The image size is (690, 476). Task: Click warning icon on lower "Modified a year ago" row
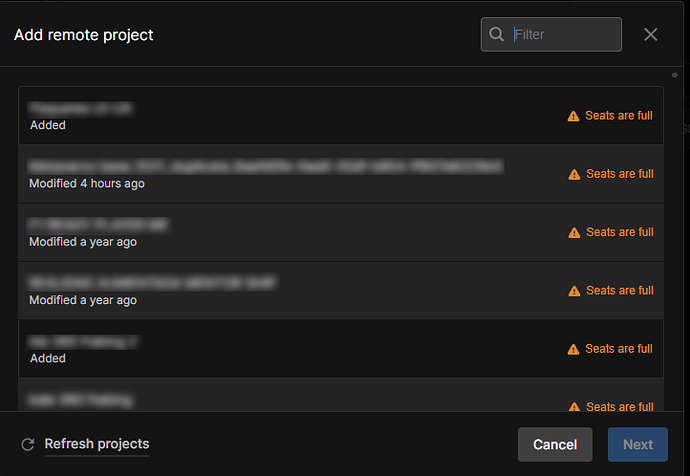574,291
